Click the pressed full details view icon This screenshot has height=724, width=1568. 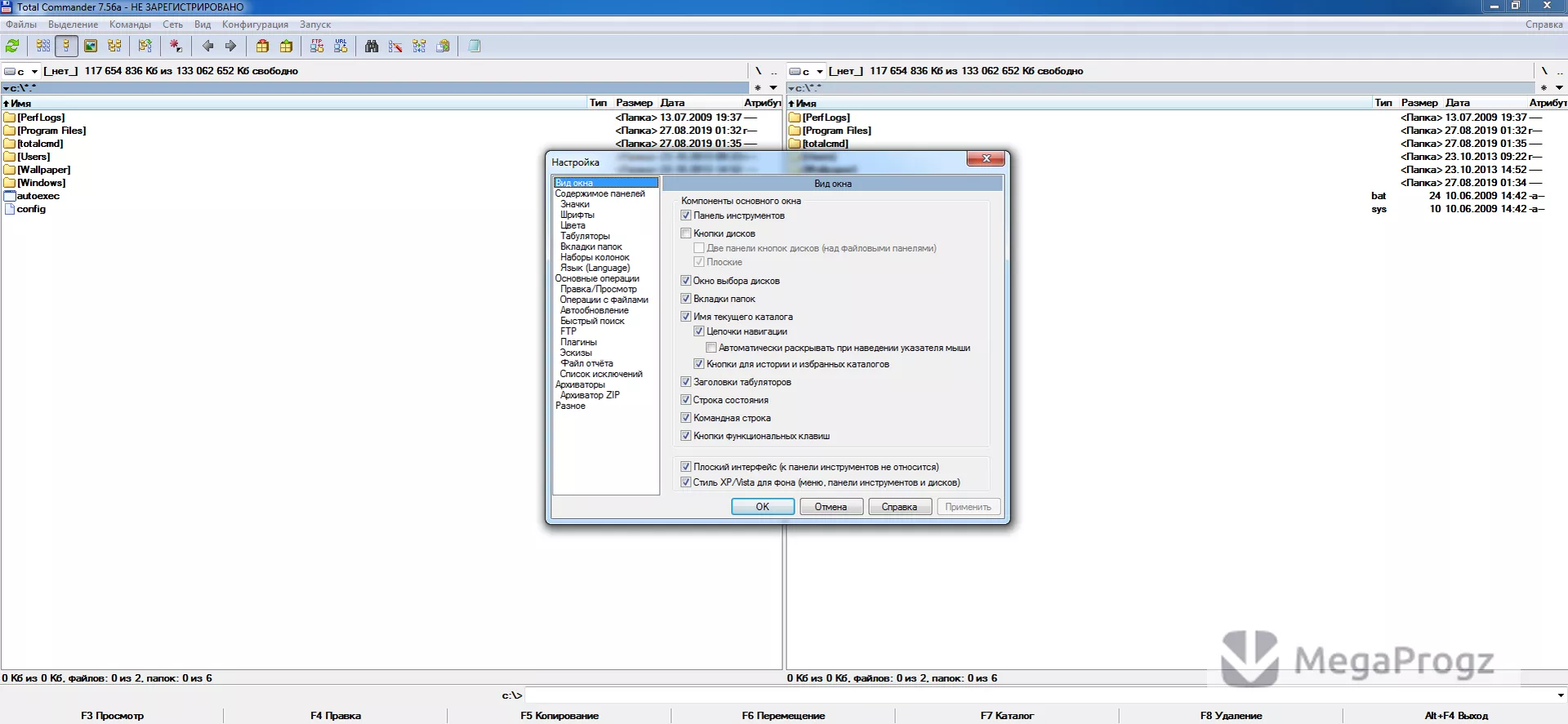point(66,47)
